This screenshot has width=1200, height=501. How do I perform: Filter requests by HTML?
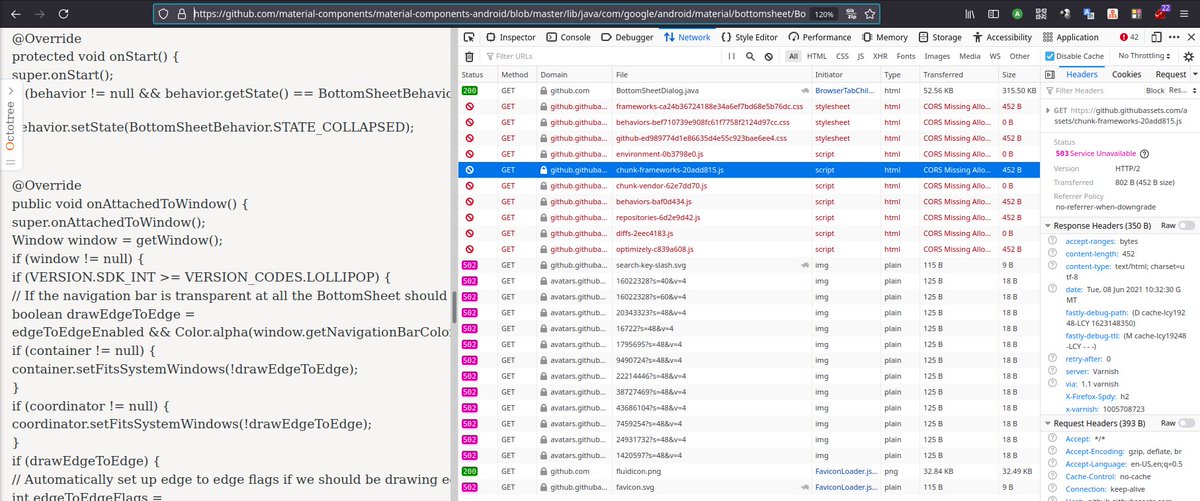(x=816, y=56)
